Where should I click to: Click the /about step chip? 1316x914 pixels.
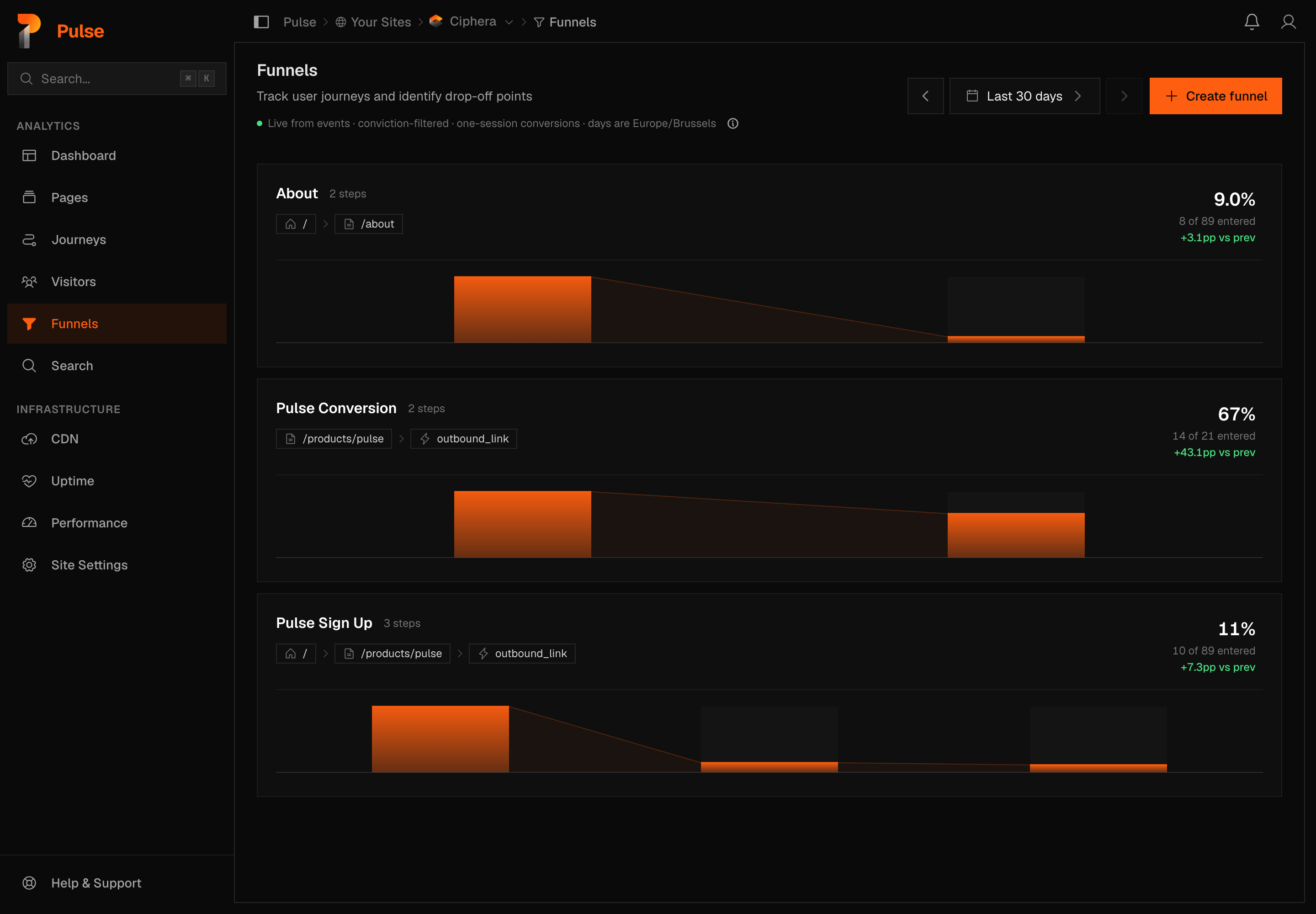368,224
